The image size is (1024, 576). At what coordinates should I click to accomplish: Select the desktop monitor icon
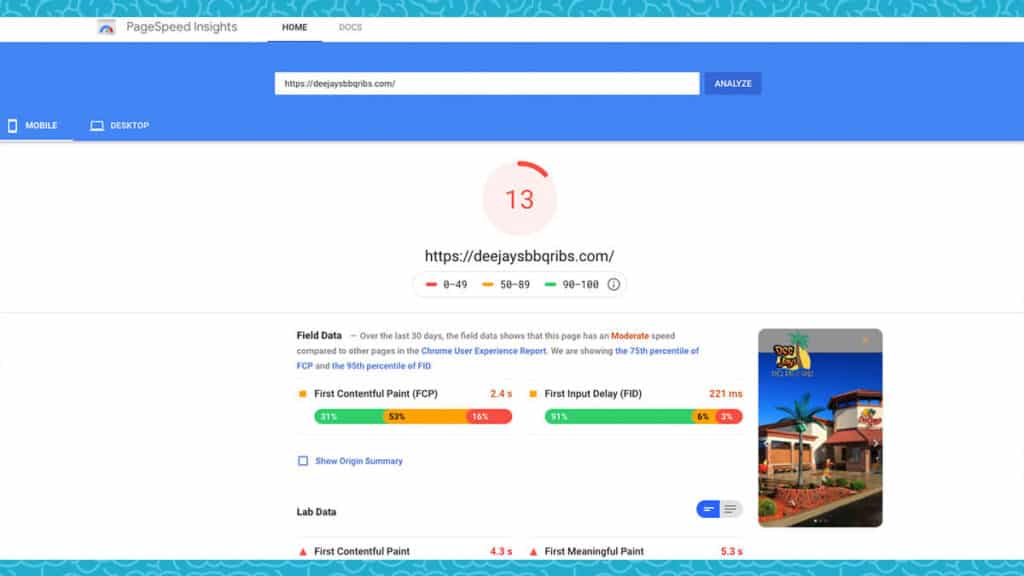click(x=97, y=126)
